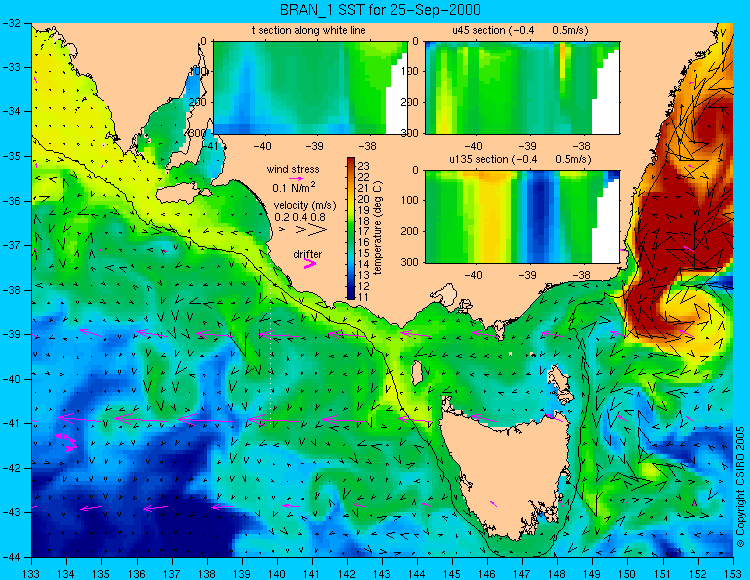This screenshot has width=750, height=580.
Task: Click the "wind stress" legend label
Action: pyautogui.click(x=293, y=169)
